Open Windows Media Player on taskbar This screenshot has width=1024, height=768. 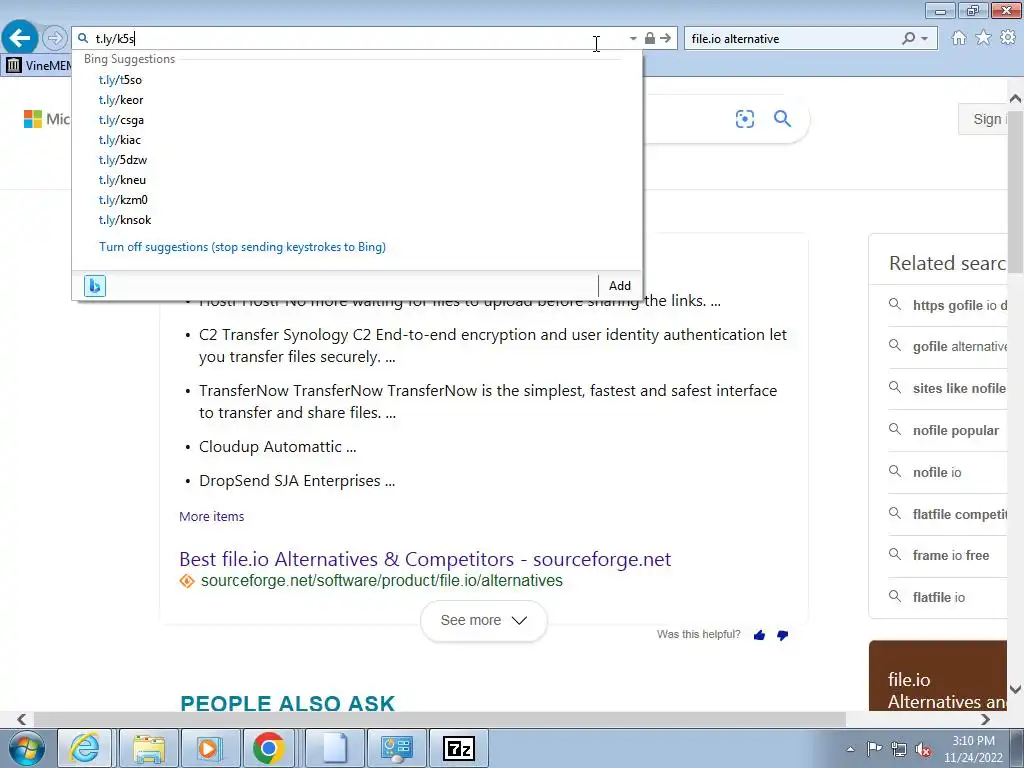click(x=209, y=748)
